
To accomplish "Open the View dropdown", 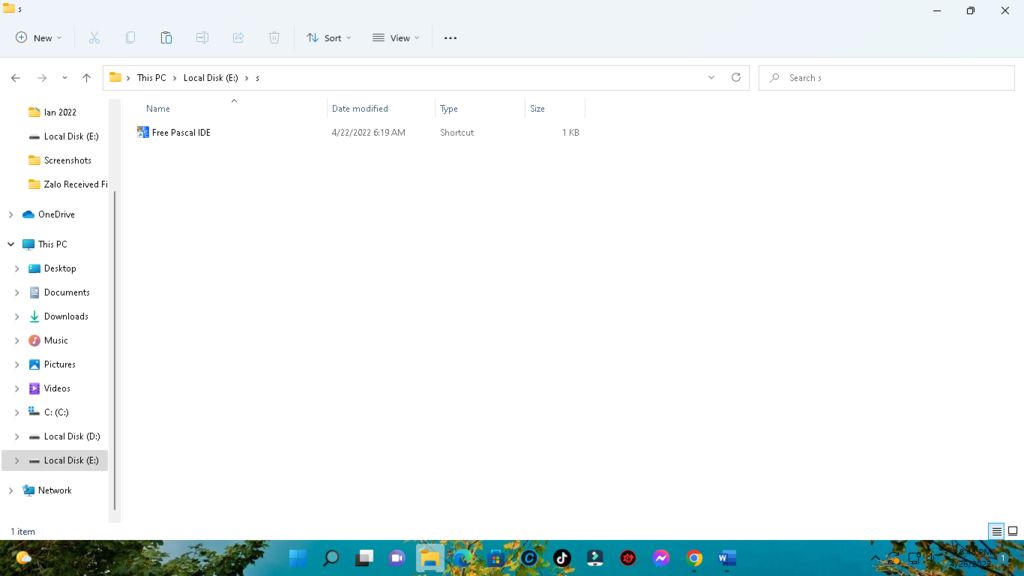I will pos(396,38).
